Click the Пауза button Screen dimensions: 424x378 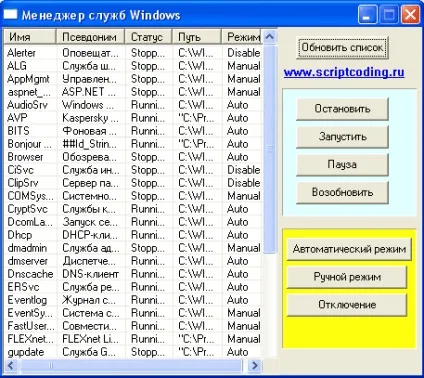pos(342,165)
